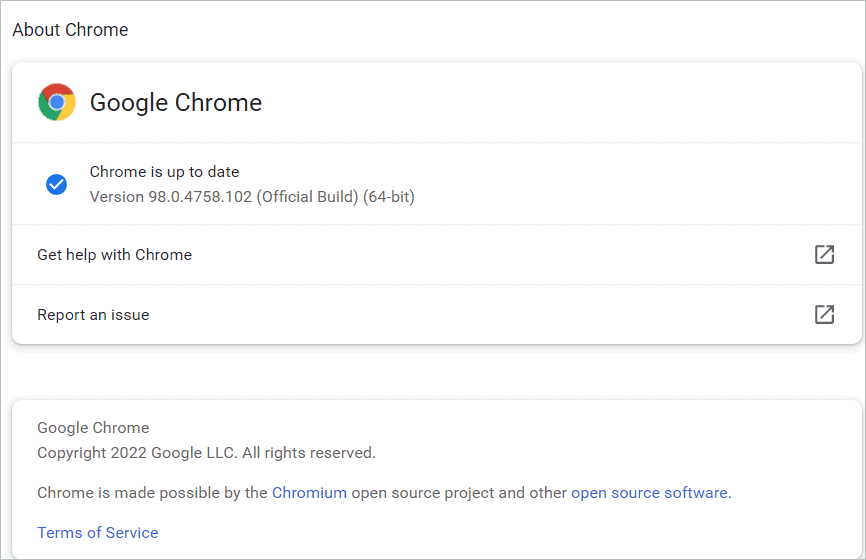Open the Get help with Chrome row
The image size is (866, 560).
[115, 255]
